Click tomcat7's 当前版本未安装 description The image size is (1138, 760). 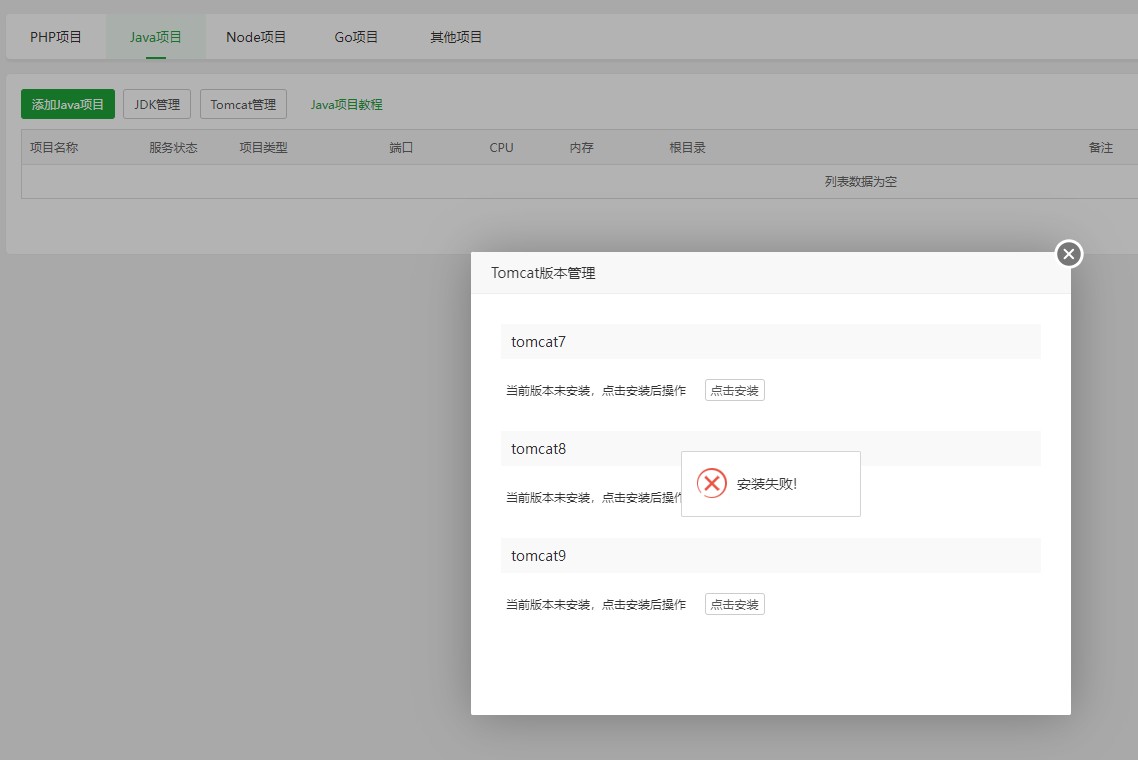point(596,391)
